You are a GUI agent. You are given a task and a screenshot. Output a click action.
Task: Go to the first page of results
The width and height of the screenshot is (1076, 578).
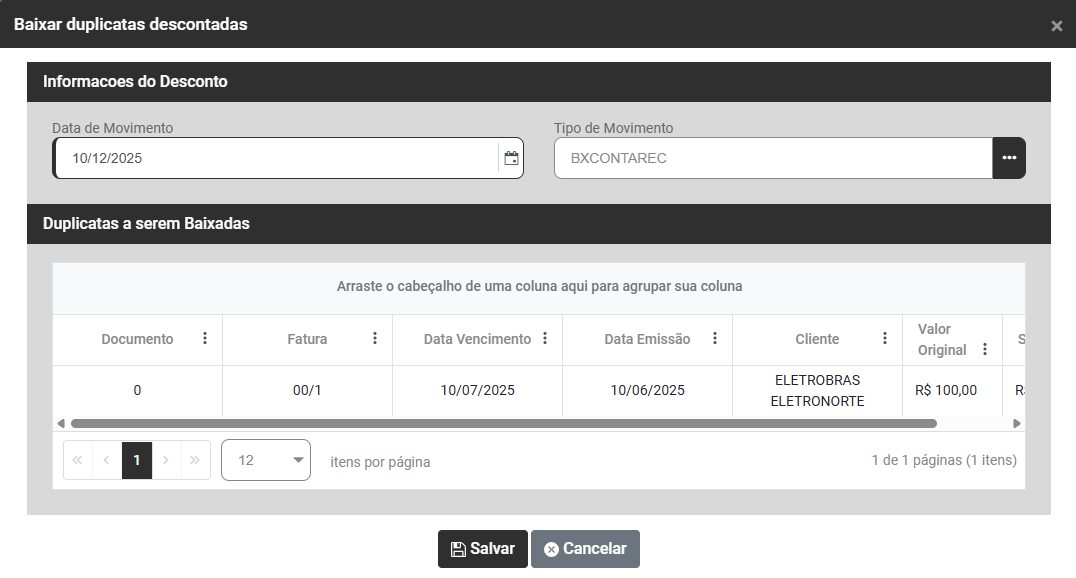pos(78,460)
